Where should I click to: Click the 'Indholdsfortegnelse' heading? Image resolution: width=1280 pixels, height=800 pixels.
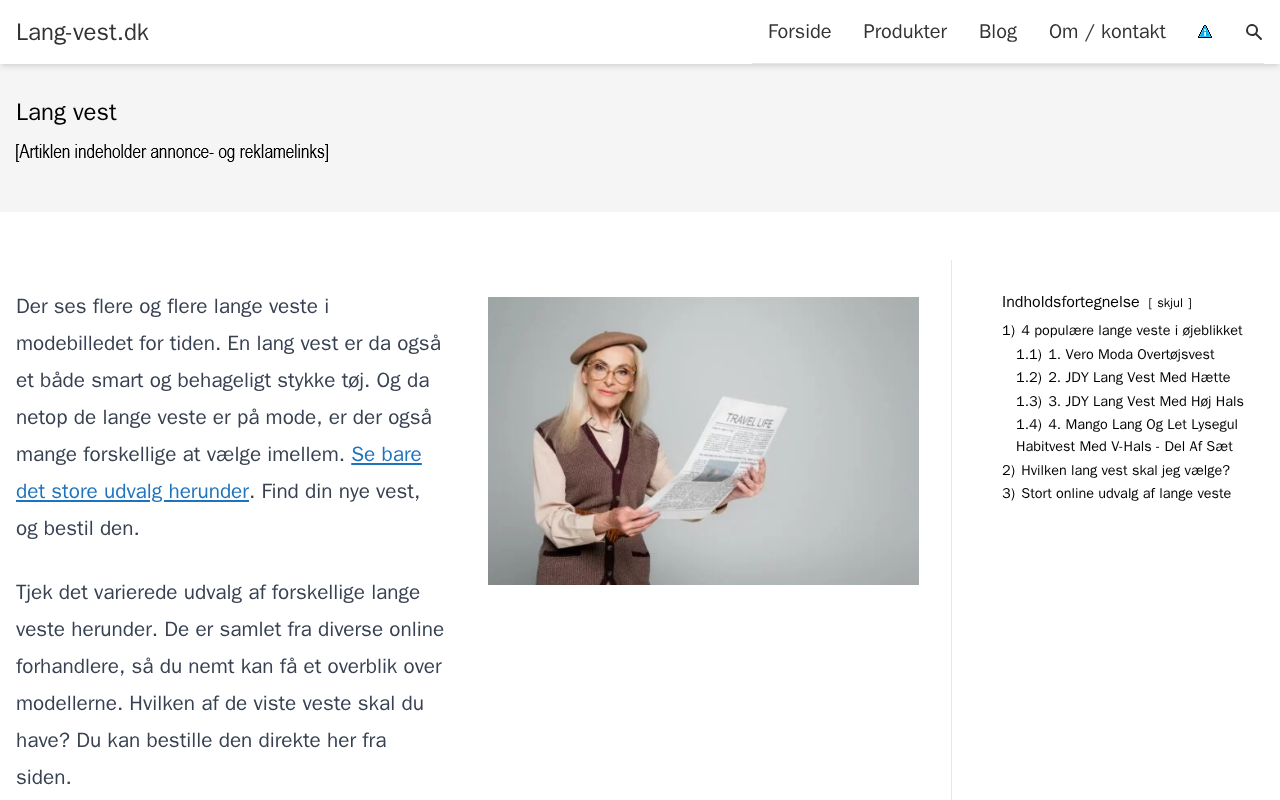(1071, 302)
